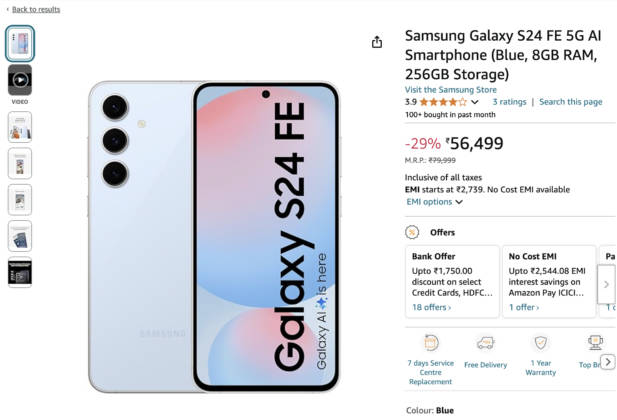
Task: Open the 1 offer No Cost EMI link
Action: 524,308
